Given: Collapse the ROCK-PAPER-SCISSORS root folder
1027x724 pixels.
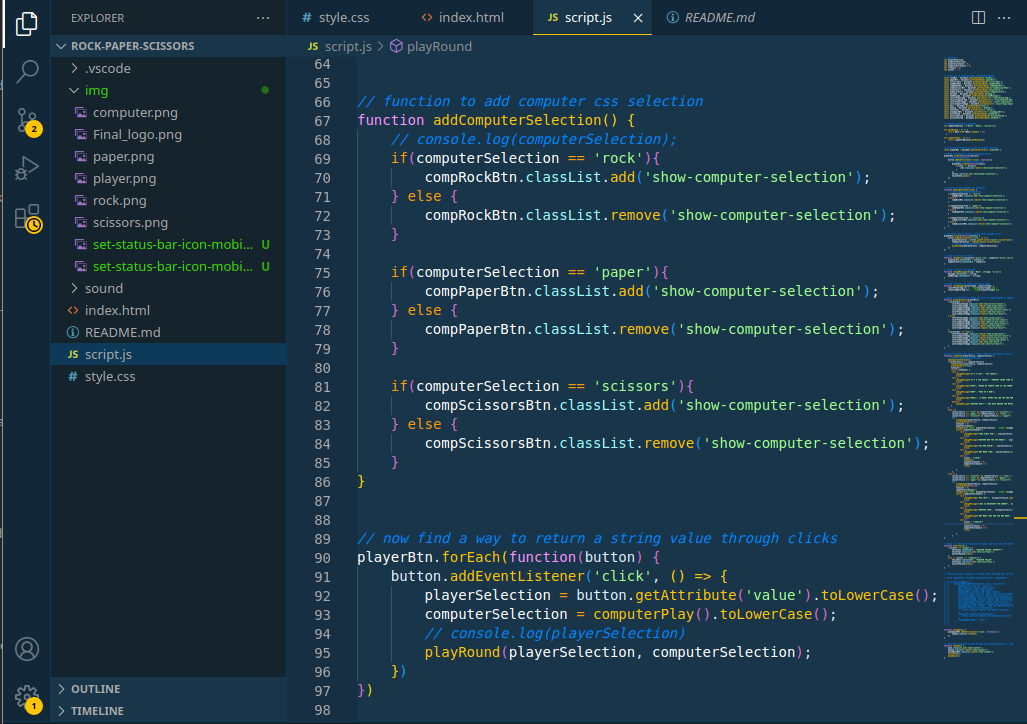Looking at the screenshot, I should [x=62, y=46].
